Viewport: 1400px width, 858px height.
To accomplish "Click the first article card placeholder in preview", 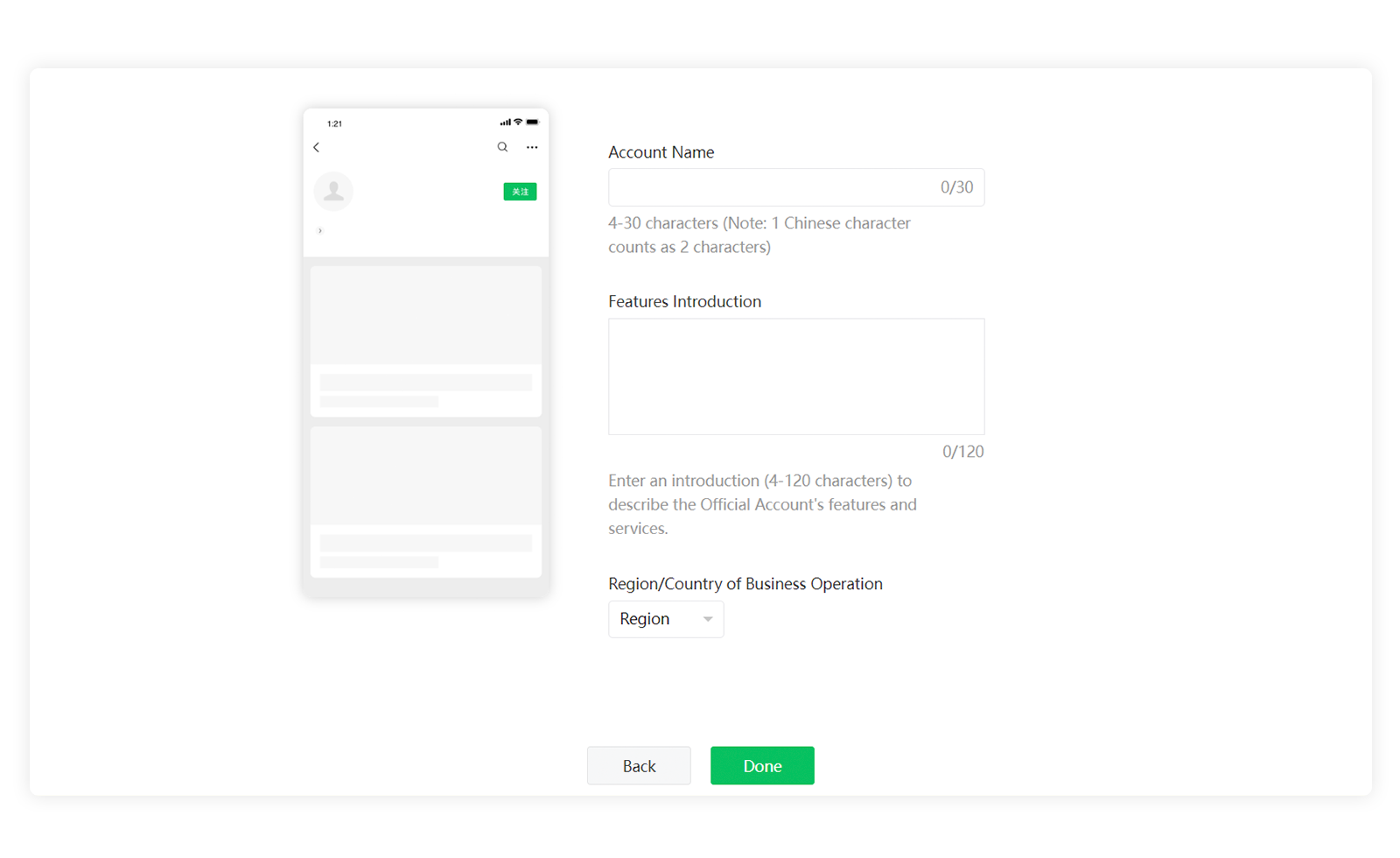I will 426,341.
